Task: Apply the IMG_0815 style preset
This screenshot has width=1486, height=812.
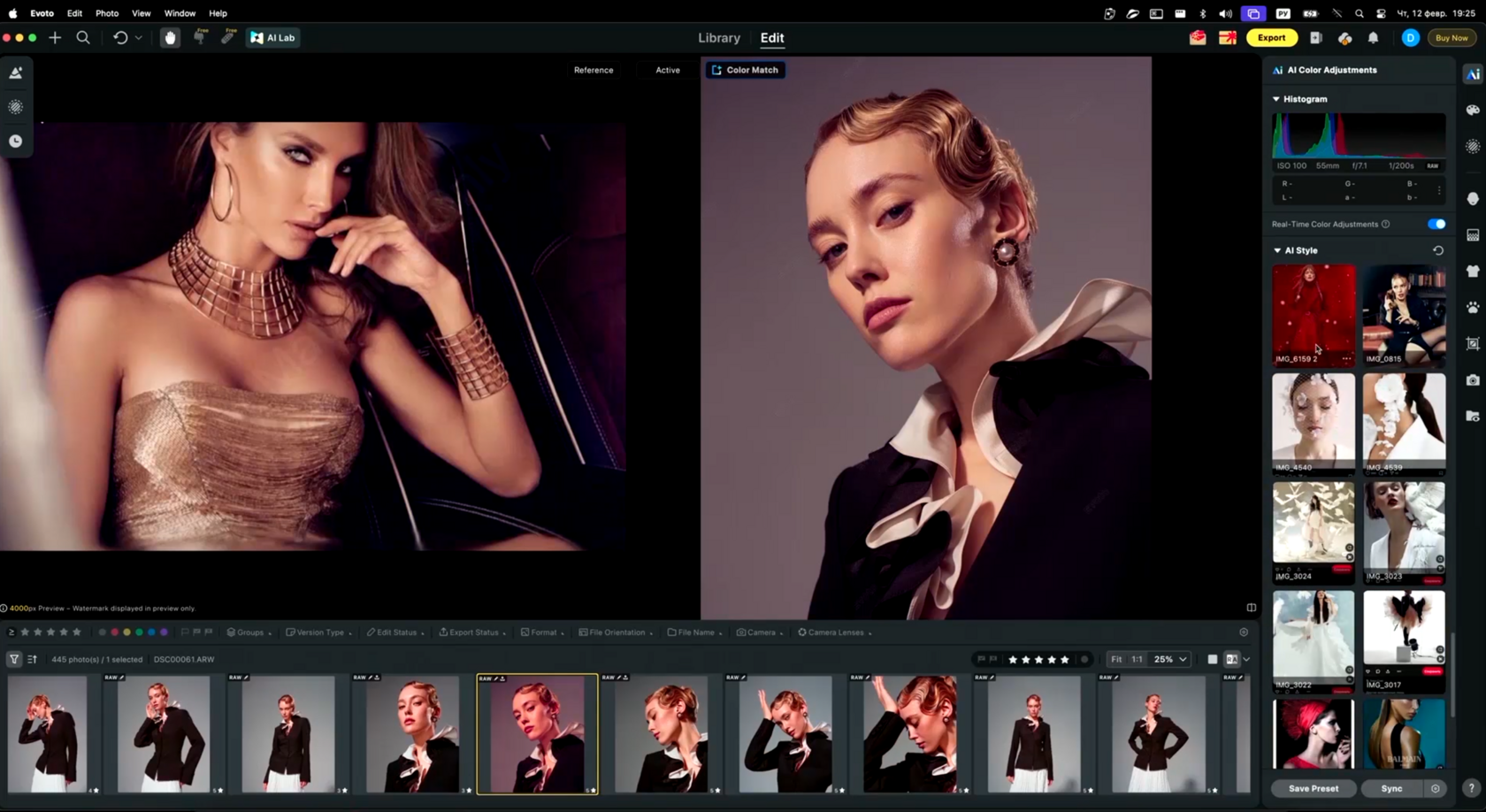Action: coord(1405,315)
